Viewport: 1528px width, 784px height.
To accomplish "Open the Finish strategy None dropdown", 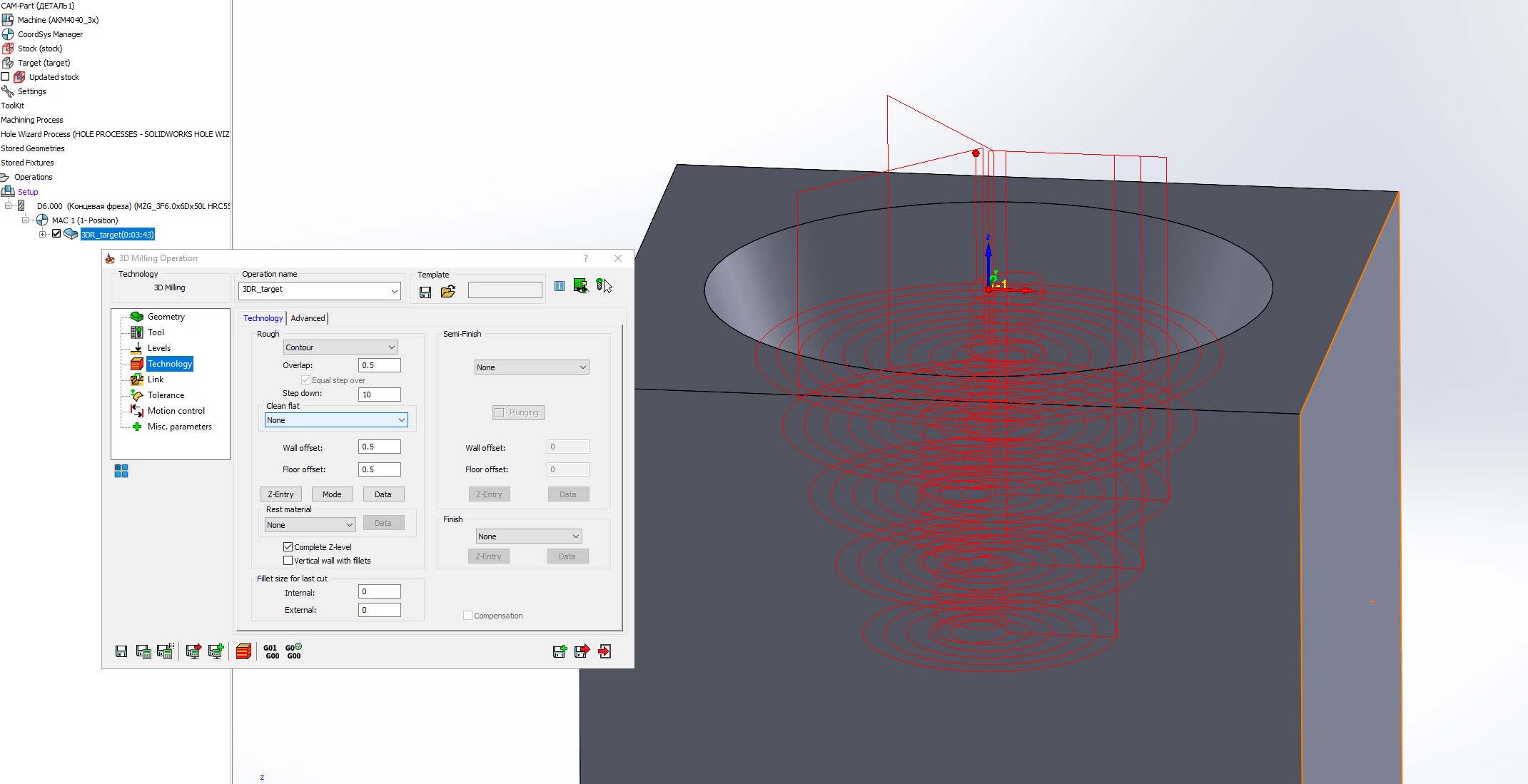I will coord(528,536).
